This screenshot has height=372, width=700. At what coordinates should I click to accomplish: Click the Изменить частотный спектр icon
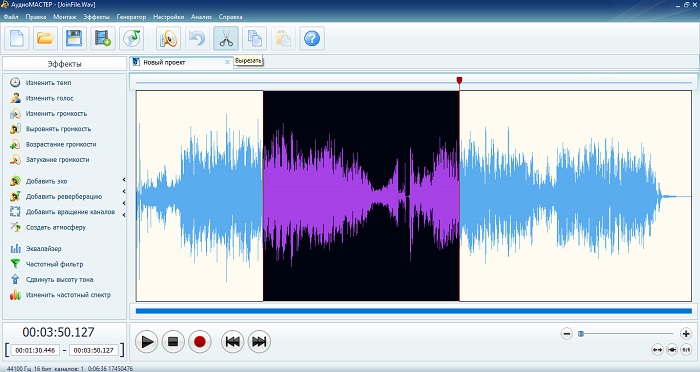[15, 295]
